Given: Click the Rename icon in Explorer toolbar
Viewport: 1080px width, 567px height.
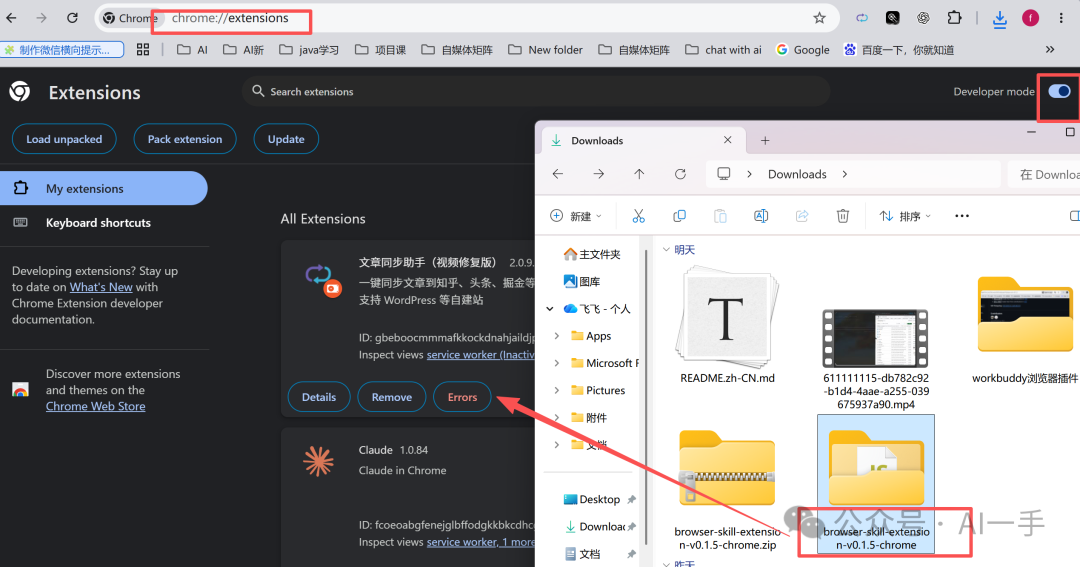Looking at the screenshot, I should 760,216.
